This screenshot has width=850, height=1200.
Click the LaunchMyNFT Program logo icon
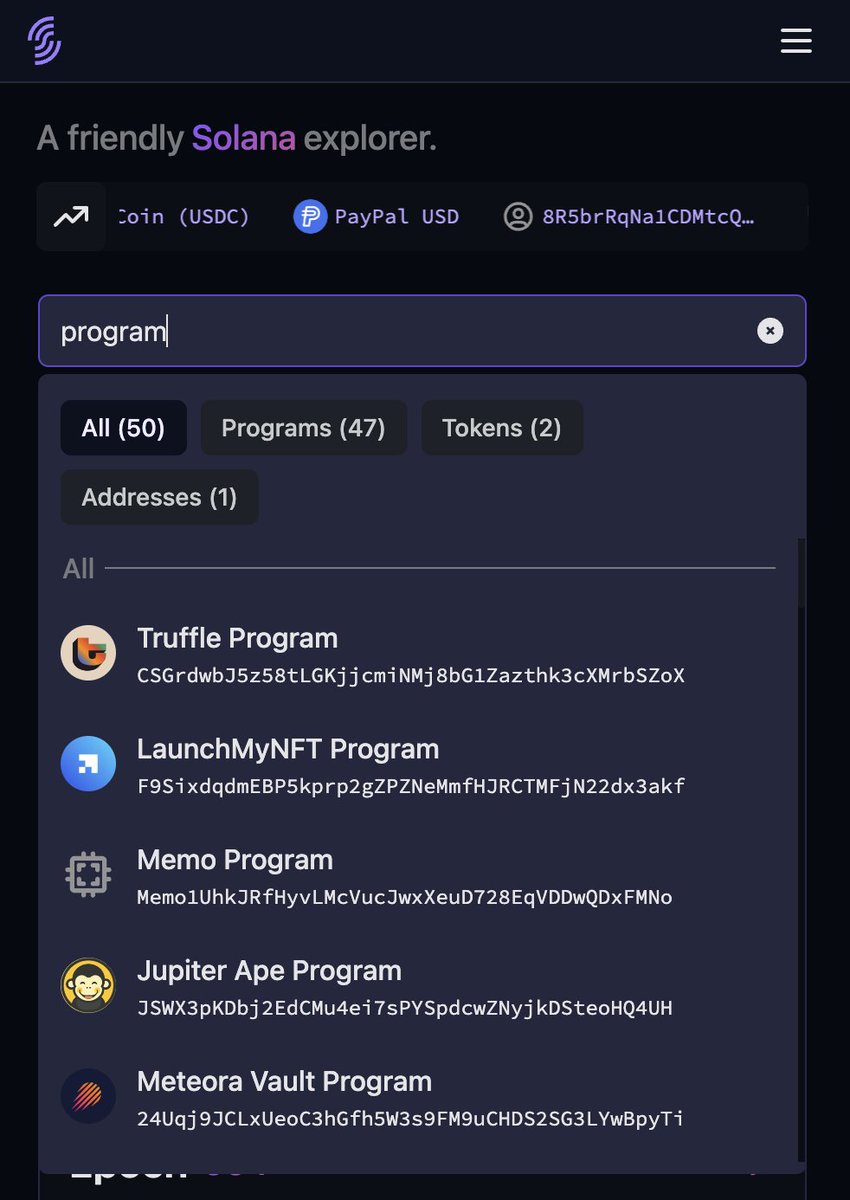pos(88,765)
